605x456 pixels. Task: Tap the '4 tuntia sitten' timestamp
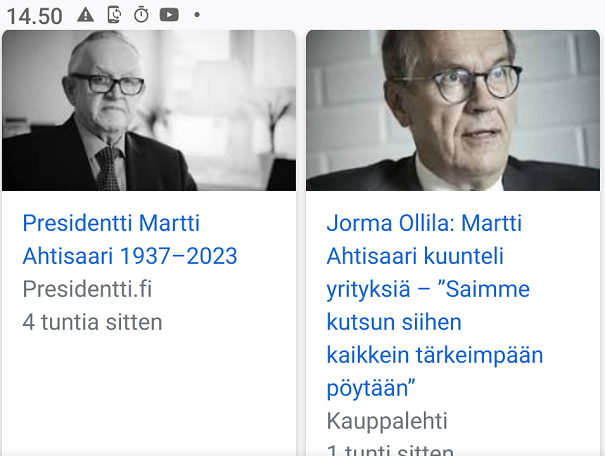pos(92,322)
